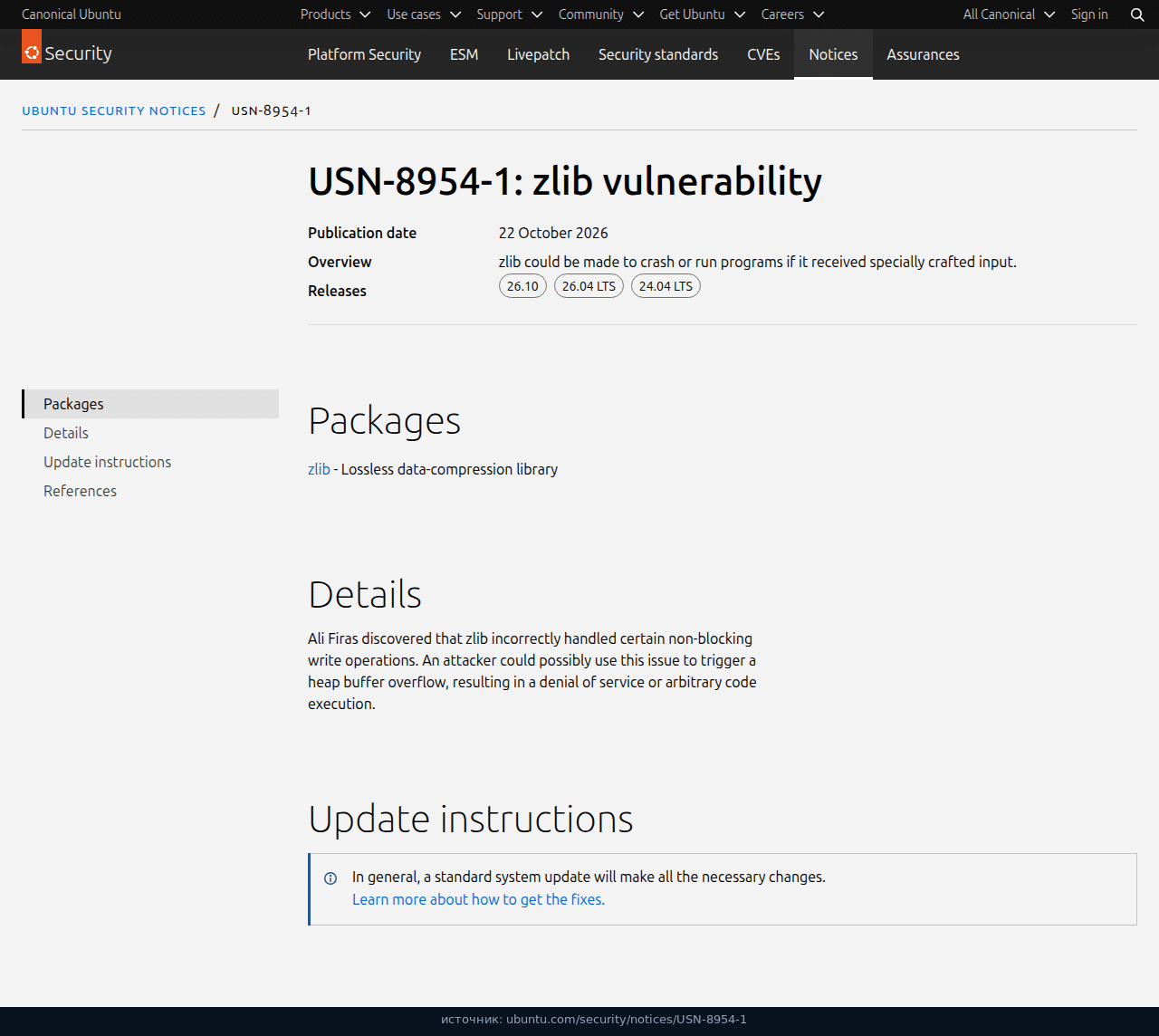Go to Canonical Ubuntu home link
The width and height of the screenshot is (1159, 1036).
click(x=72, y=14)
